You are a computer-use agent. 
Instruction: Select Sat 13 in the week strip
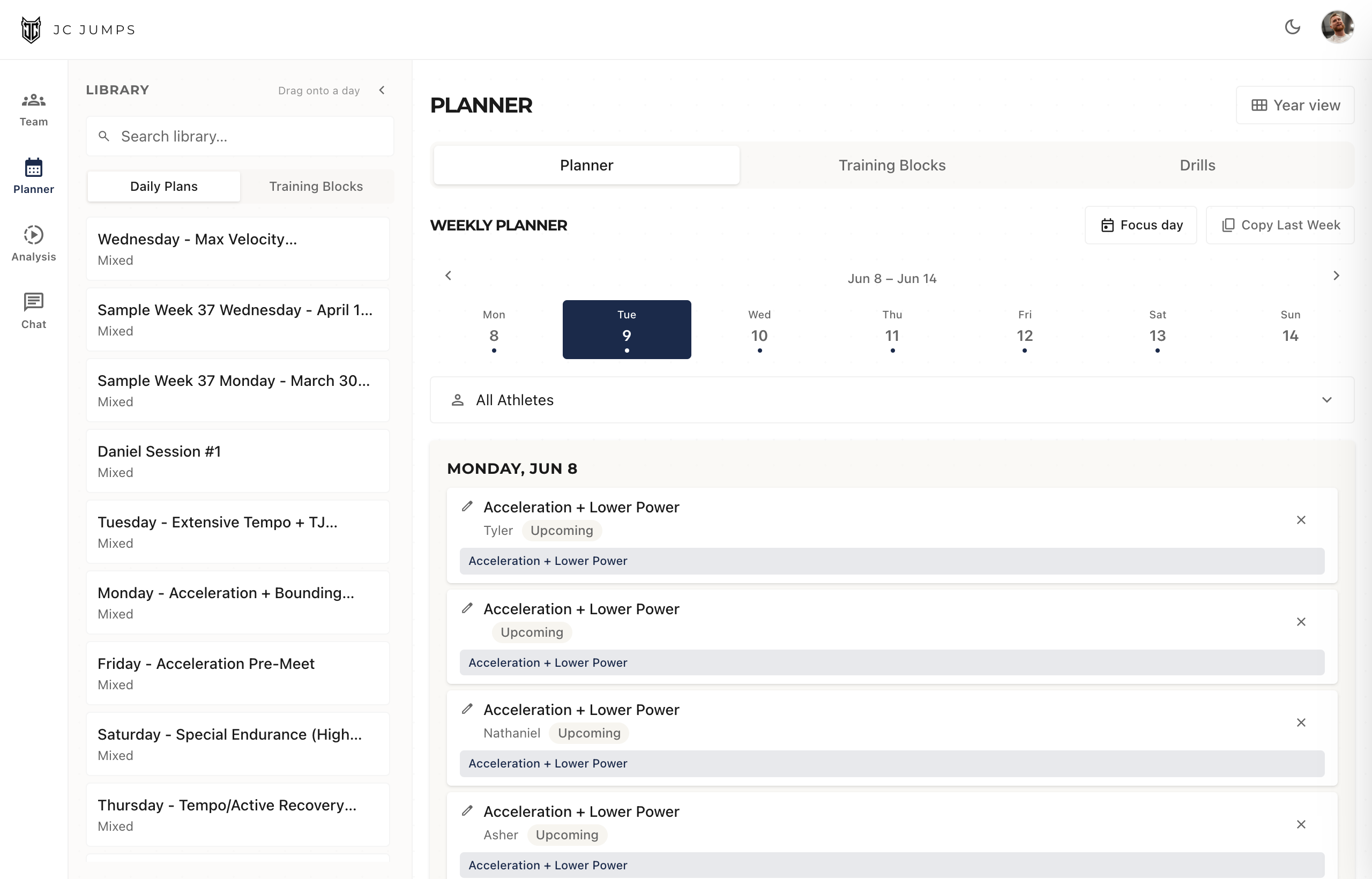[1158, 330]
